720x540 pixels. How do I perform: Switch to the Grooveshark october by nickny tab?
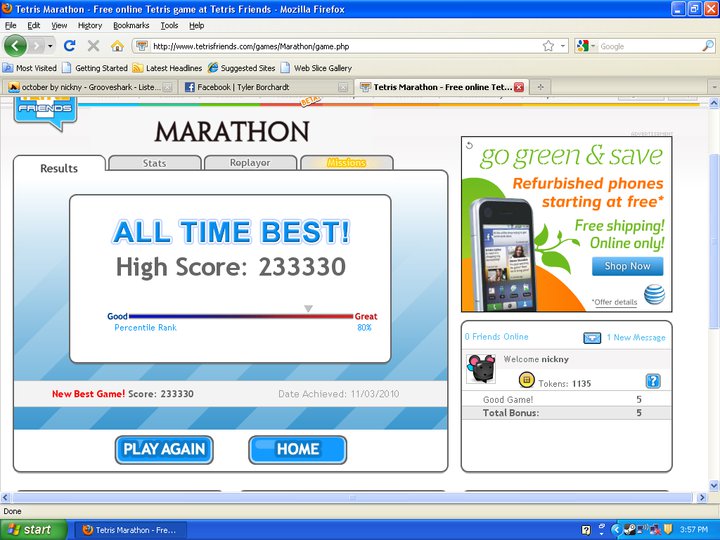click(x=90, y=87)
